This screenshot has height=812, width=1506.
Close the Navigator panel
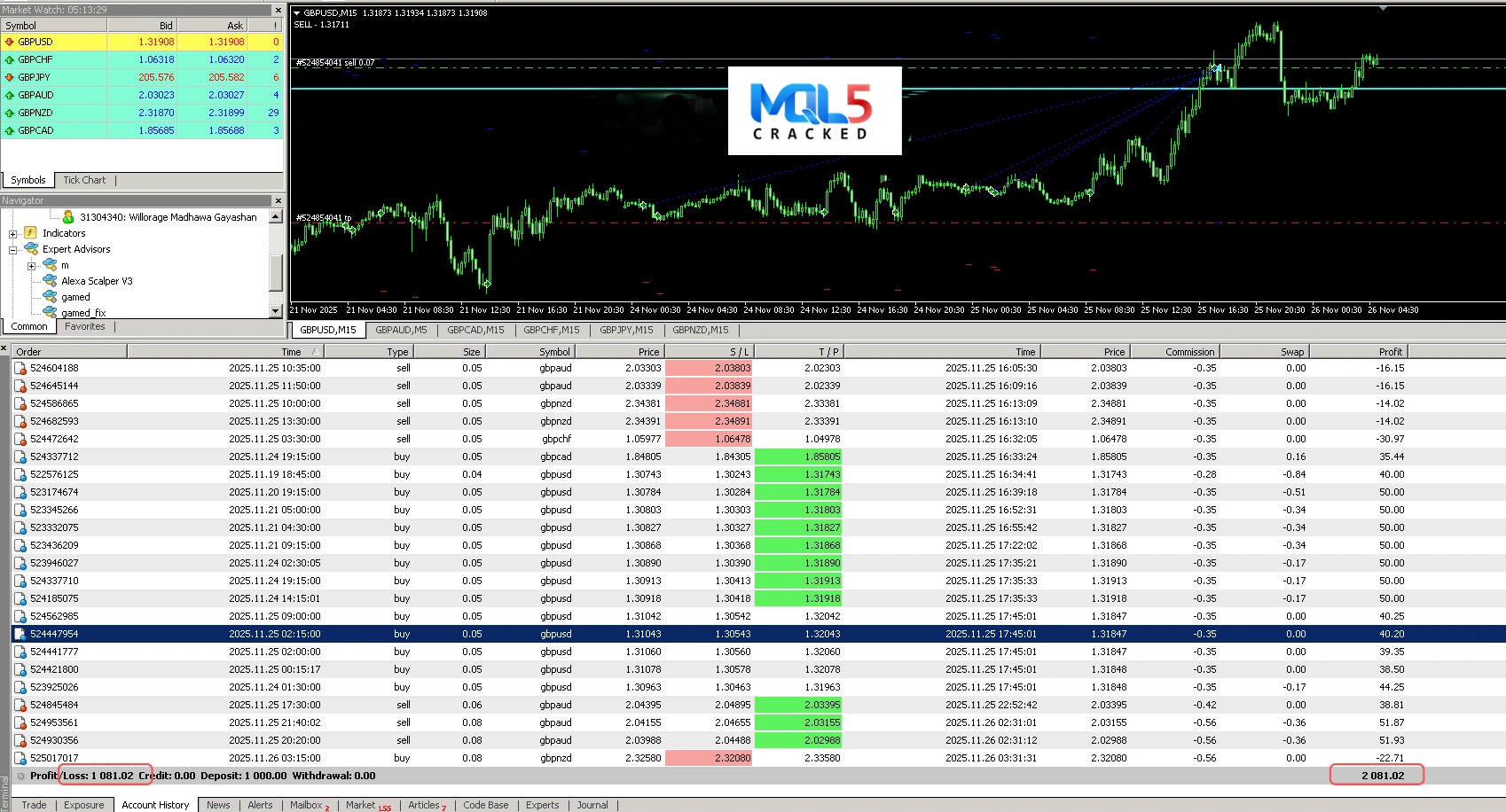coord(278,201)
